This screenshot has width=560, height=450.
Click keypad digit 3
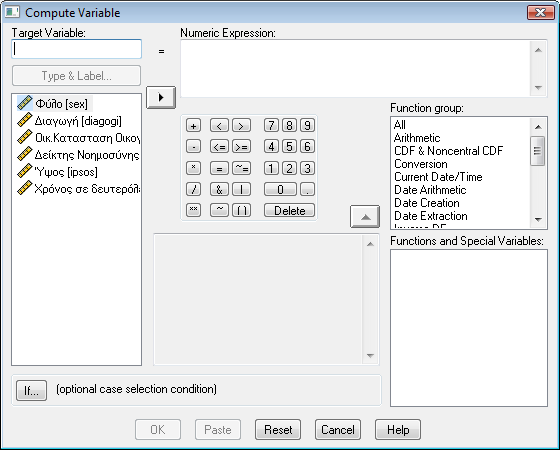[308, 168]
